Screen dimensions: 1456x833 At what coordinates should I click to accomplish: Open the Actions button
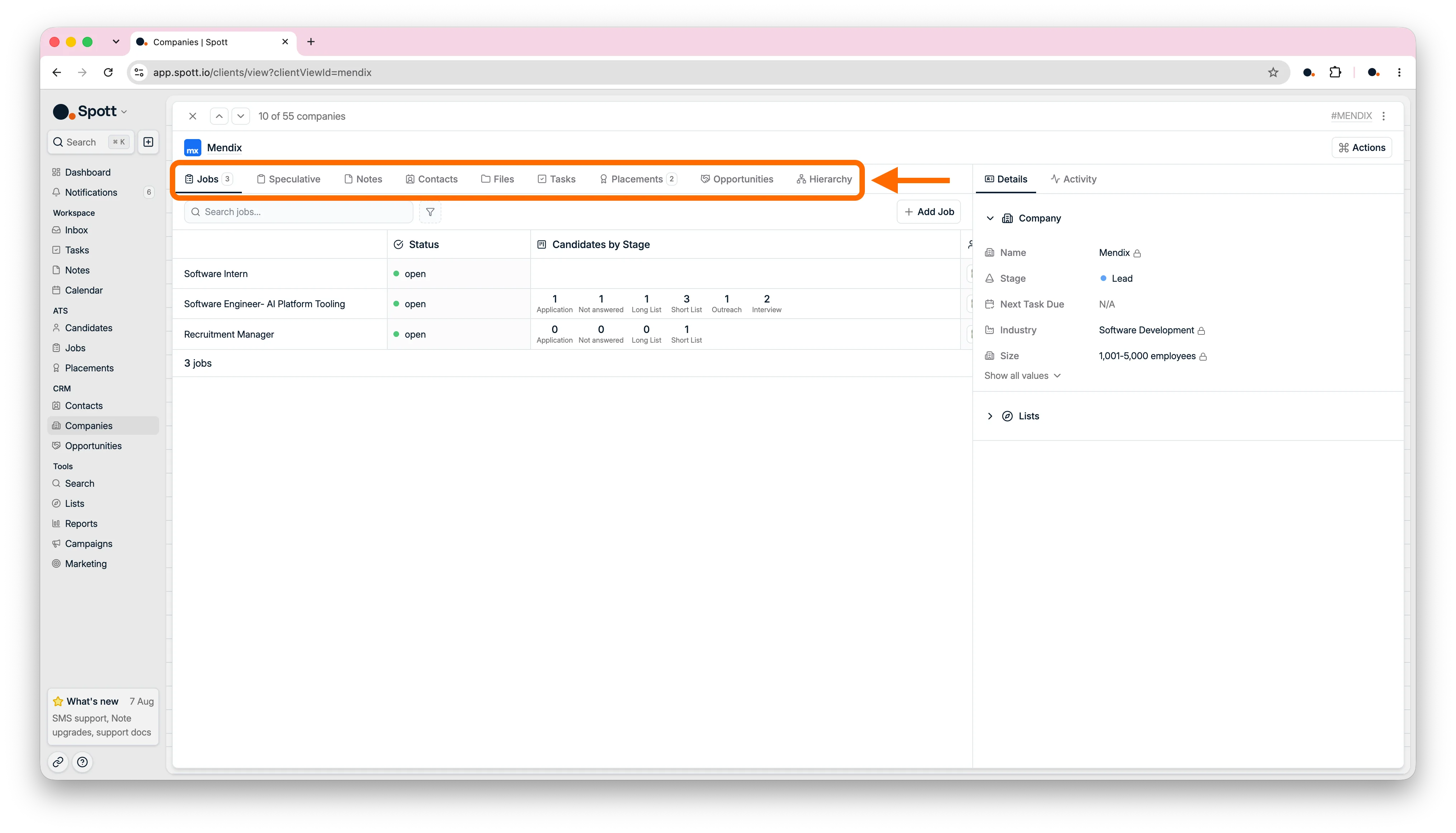point(1362,148)
